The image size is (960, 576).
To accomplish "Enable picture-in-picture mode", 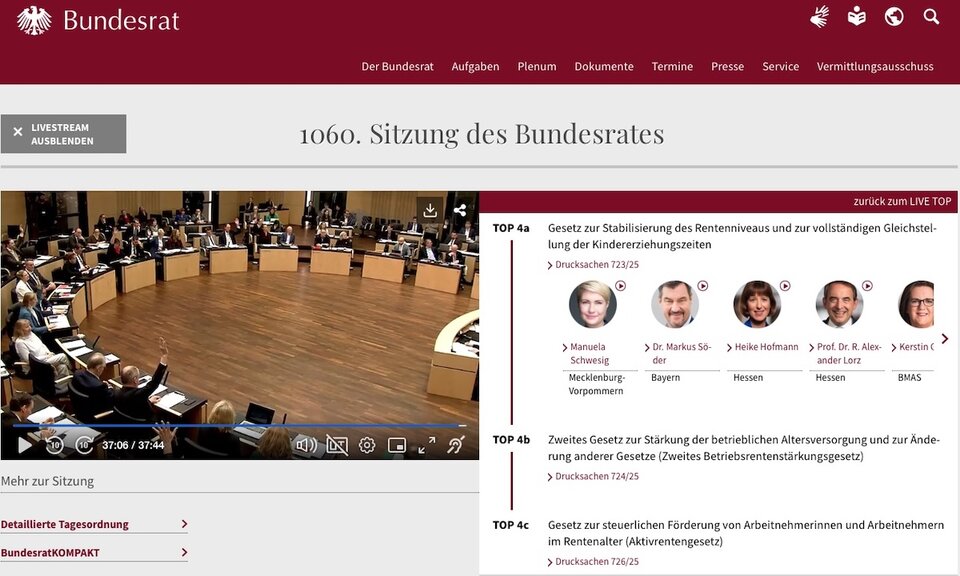I will pos(397,444).
